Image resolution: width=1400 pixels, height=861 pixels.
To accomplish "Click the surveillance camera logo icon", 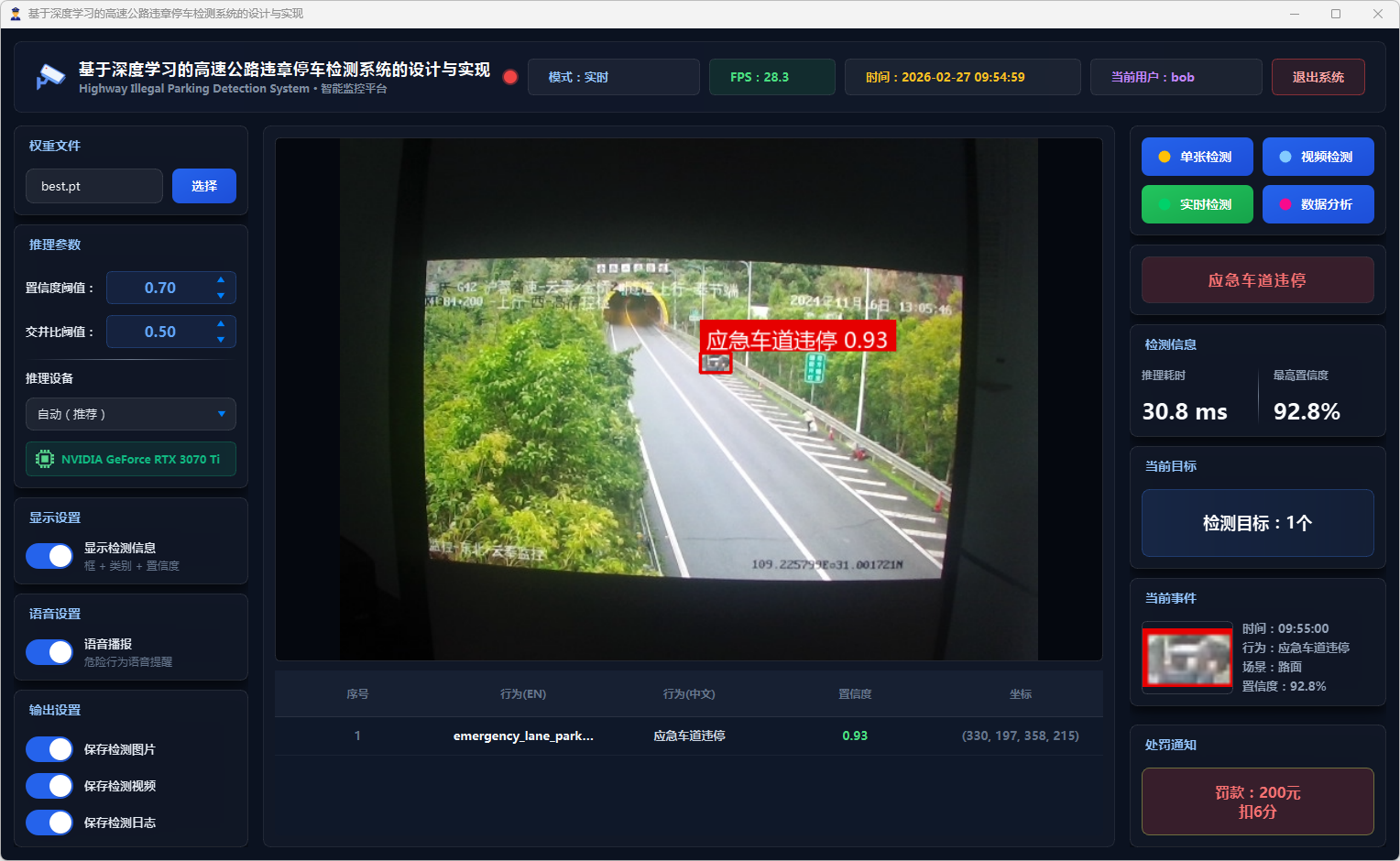I will pos(50,77).
